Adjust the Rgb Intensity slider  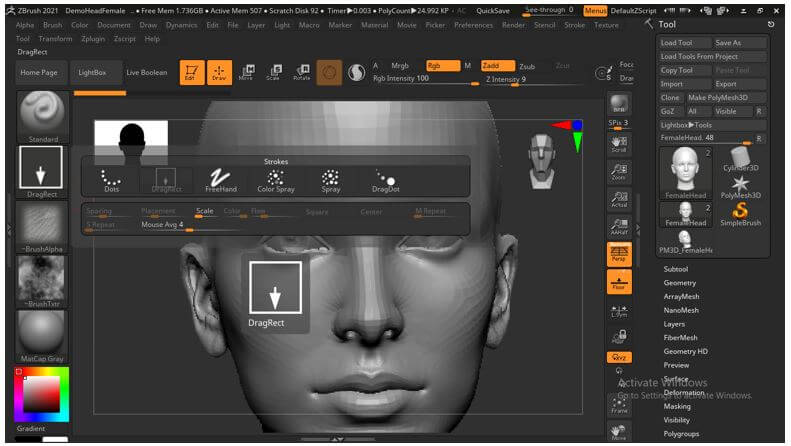point(426,79)
